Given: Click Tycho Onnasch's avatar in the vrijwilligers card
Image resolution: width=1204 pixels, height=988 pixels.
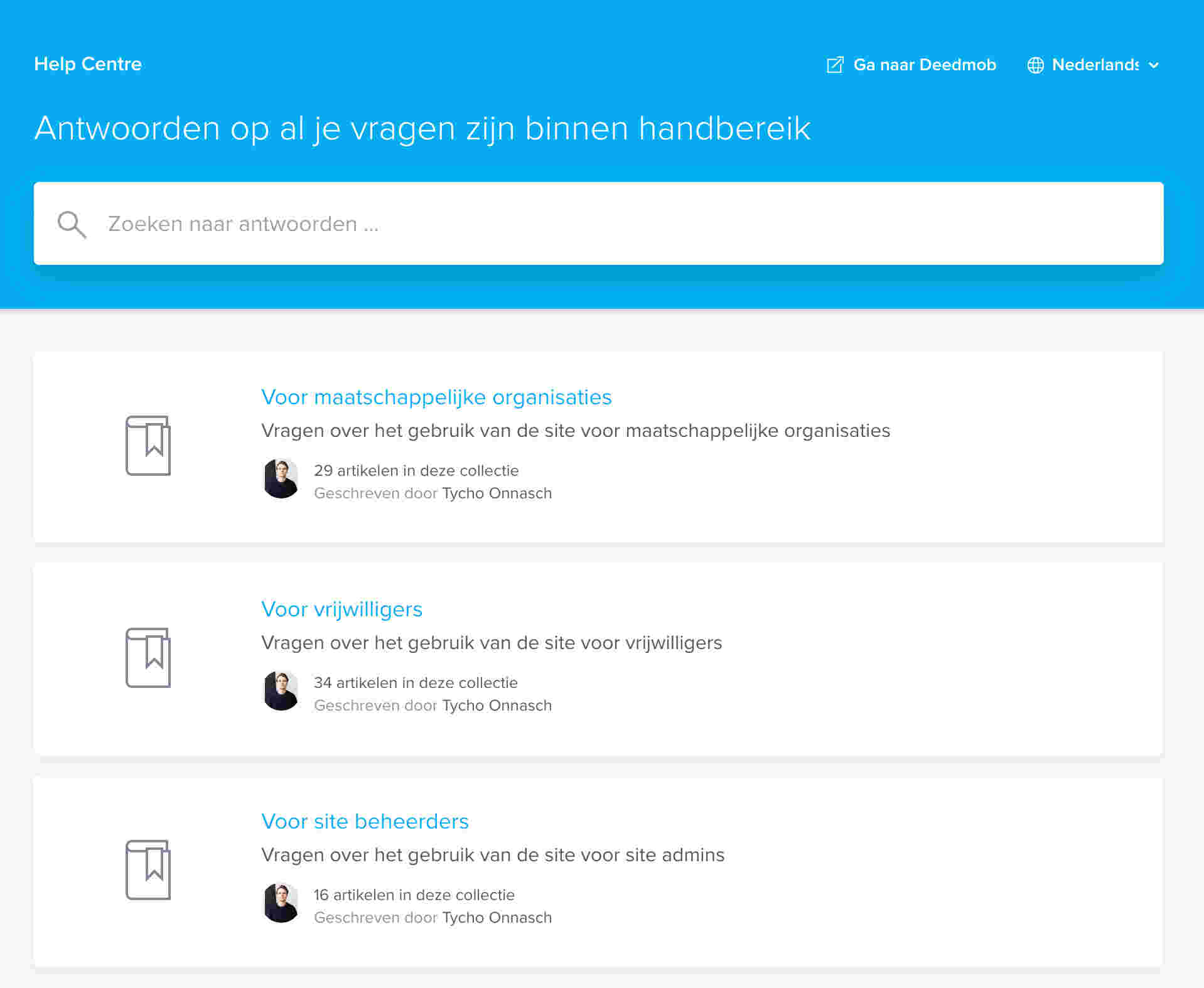Looking at the screenshot, I should pyautogui.click(x=281, y=690).
